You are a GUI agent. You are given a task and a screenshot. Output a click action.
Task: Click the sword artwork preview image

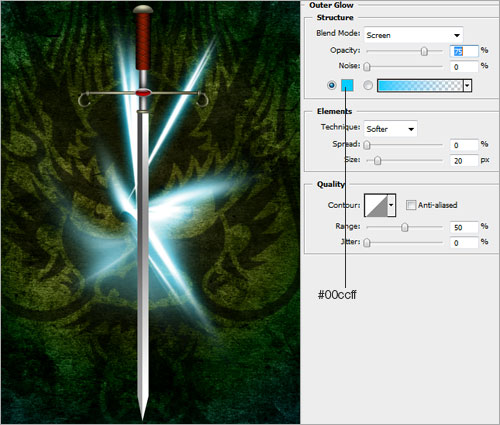click(x=150, y=212)
